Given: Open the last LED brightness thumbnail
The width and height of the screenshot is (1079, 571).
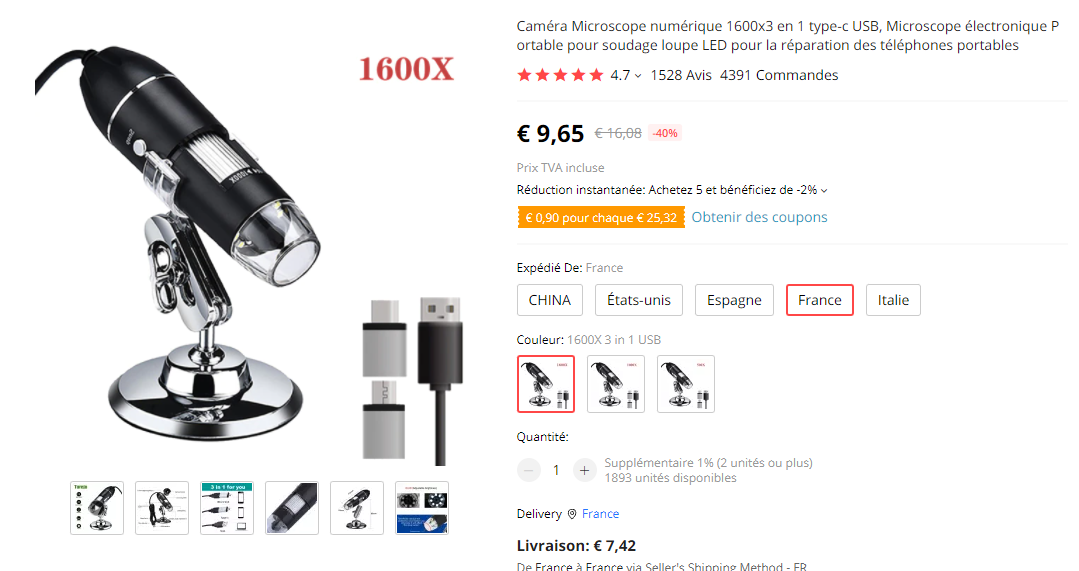Looking at the screenshot, I should click(x=422, y=508).
